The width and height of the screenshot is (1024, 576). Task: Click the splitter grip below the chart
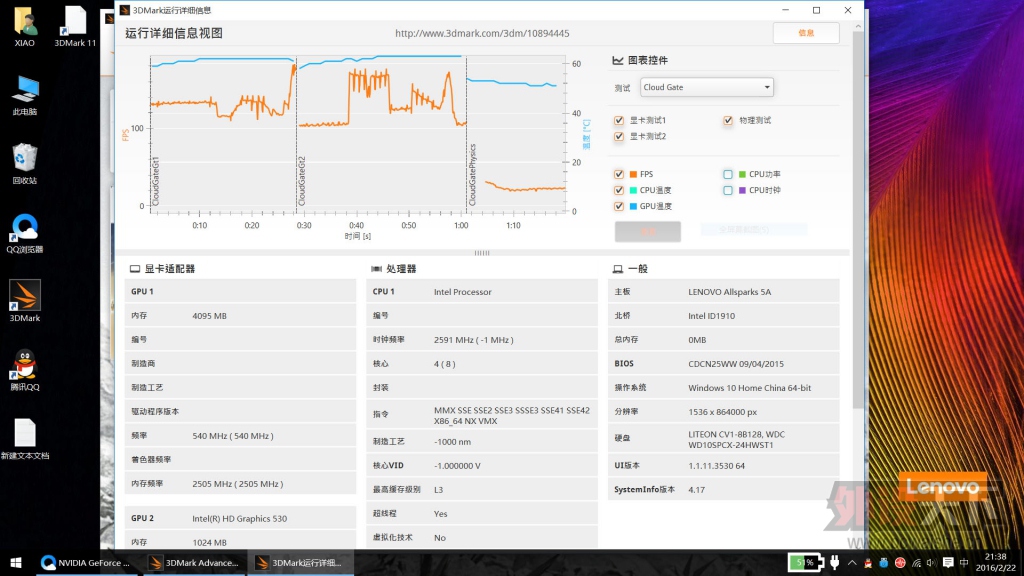(482, 253)
